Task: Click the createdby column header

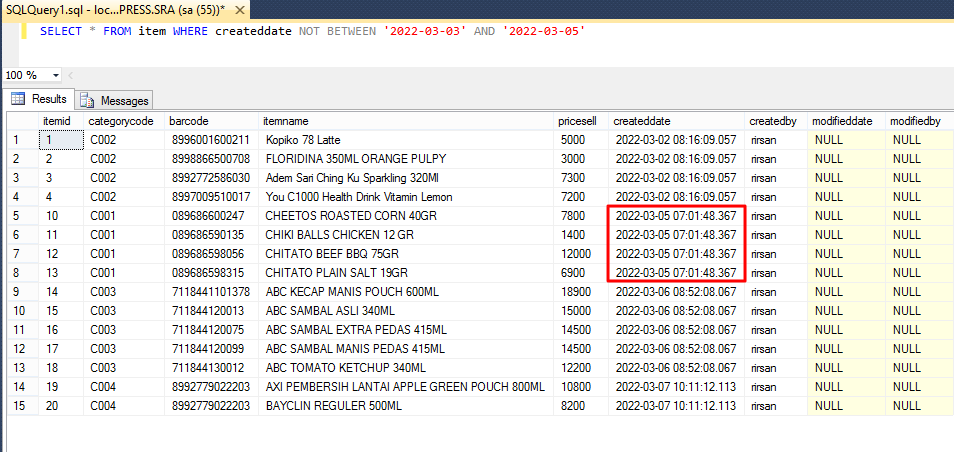Action: pos(776,121)
